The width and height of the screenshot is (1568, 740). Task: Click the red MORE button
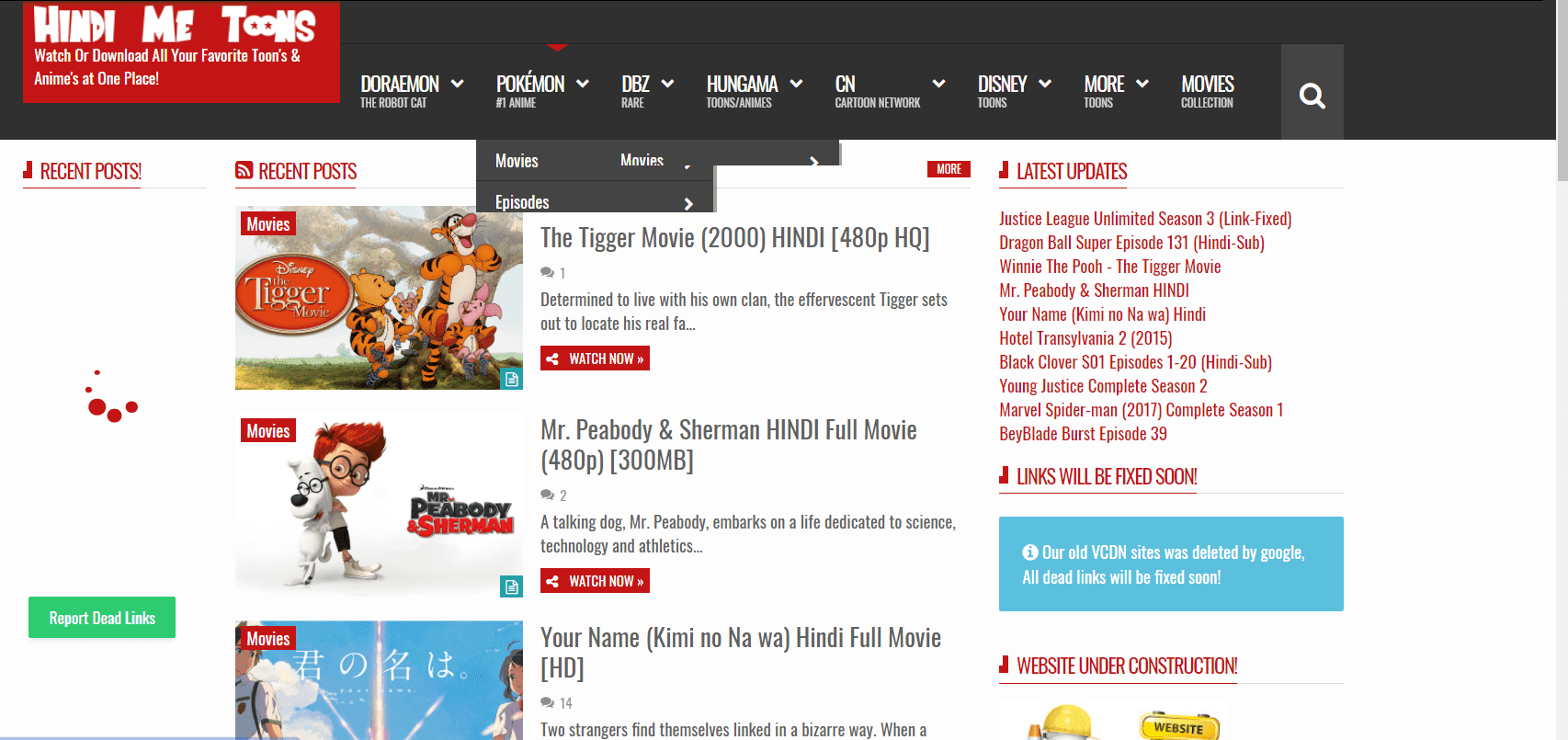[949, 169]
